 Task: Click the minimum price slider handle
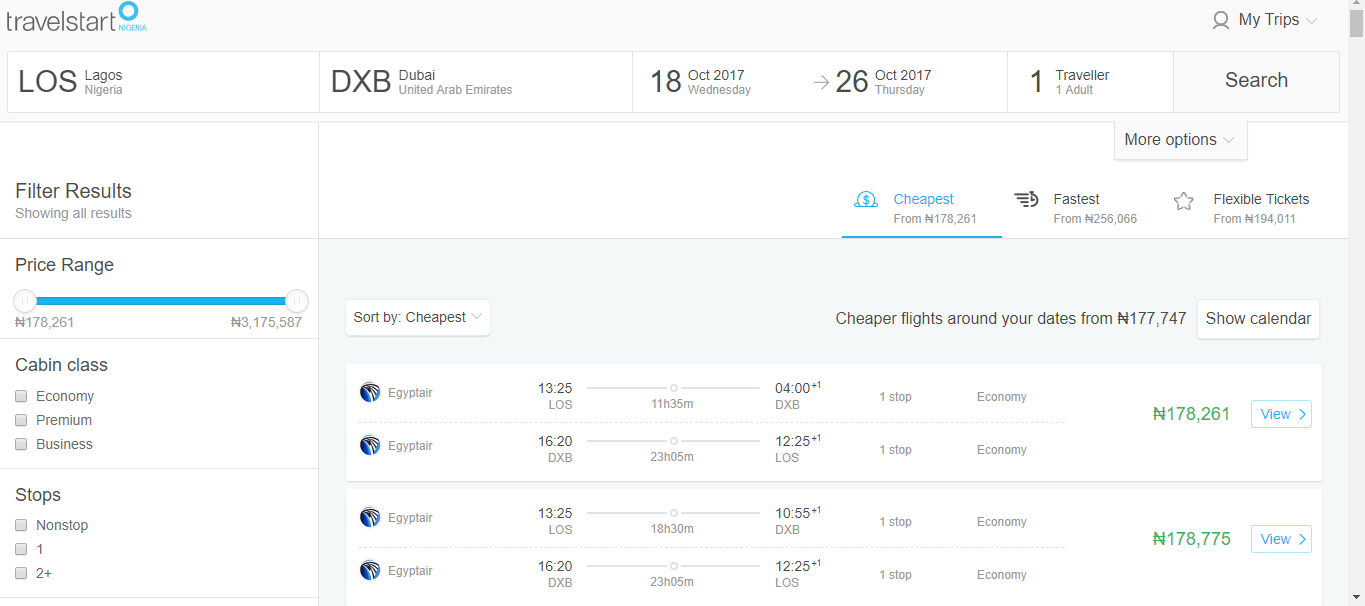coord(25,300)
